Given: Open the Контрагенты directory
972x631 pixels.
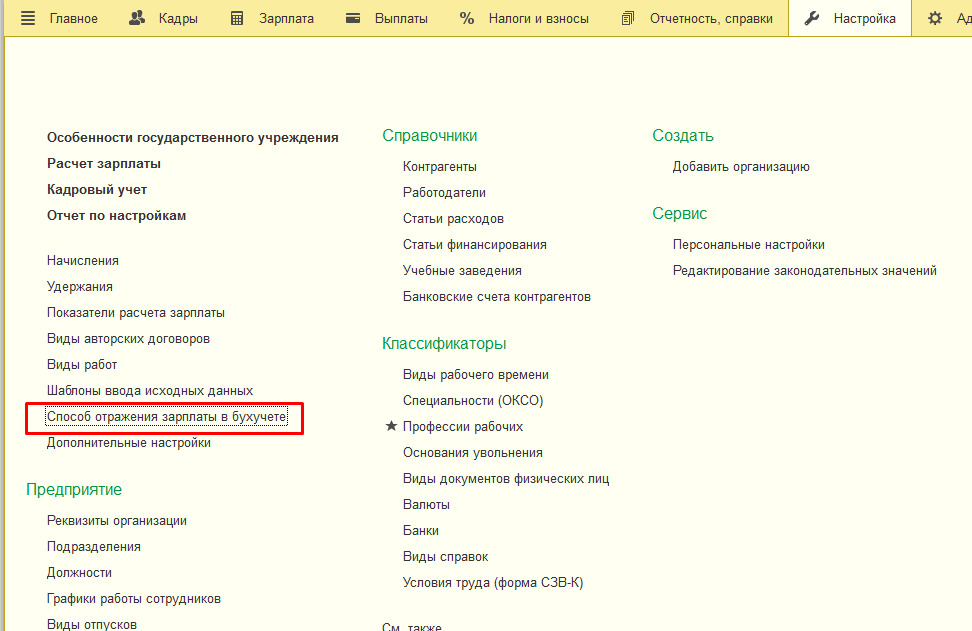Looking at the screenshot, I should point(439,166).
